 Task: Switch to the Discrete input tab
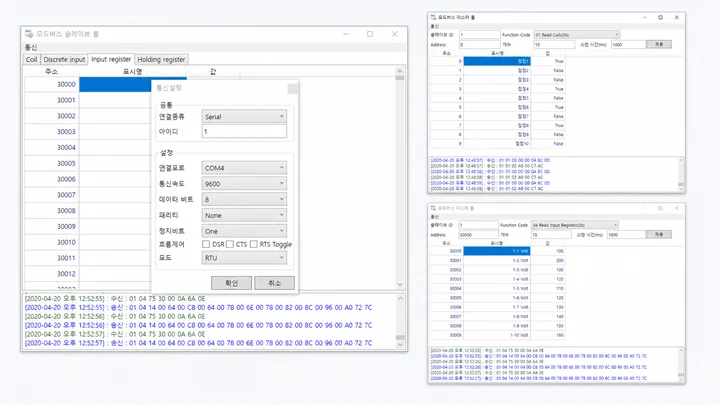tap(64, 60)
